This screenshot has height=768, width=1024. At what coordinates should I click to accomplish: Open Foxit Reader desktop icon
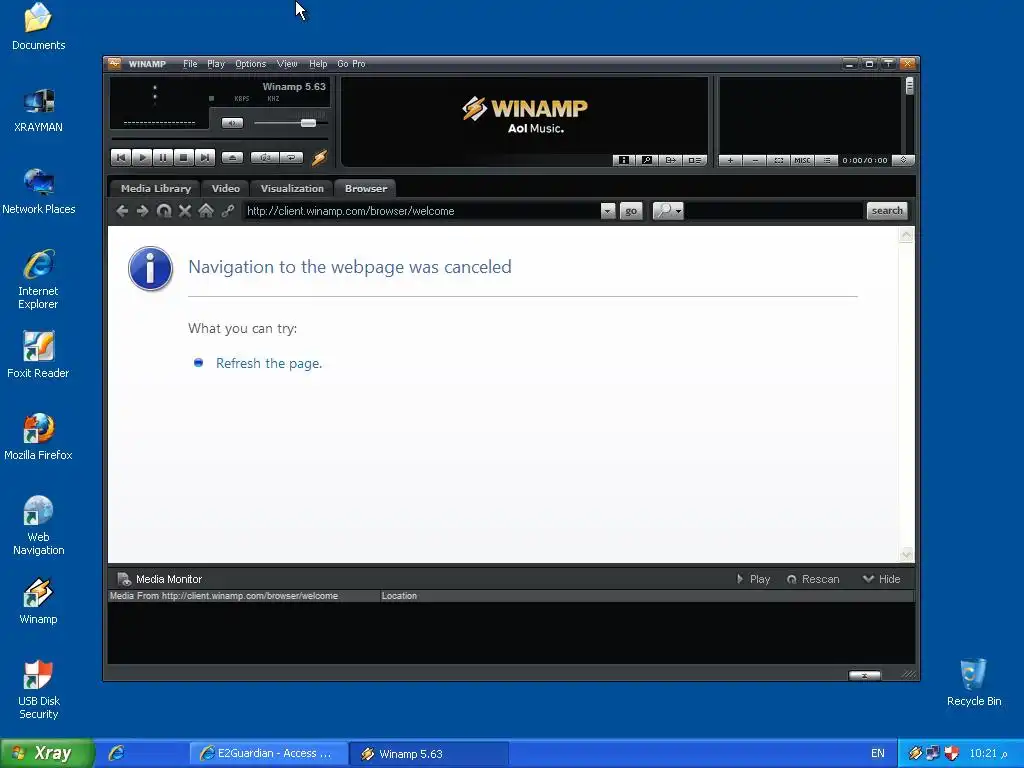click(38, 355)
